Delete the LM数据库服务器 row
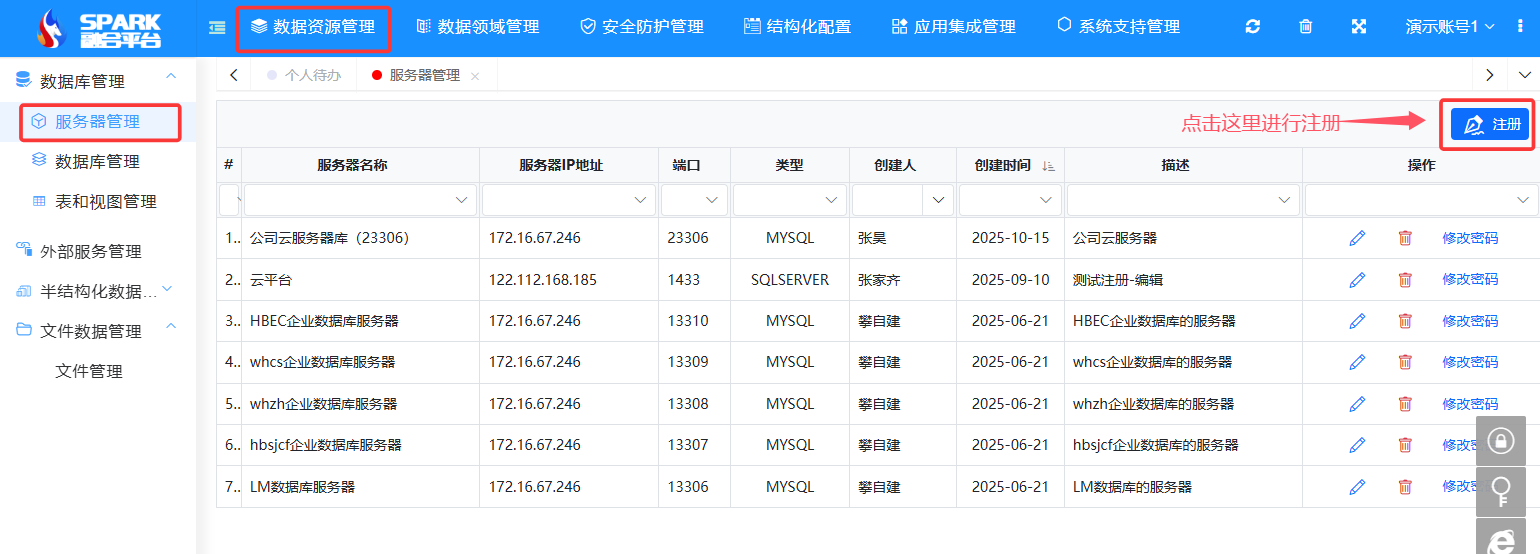 click(1405, 487)
